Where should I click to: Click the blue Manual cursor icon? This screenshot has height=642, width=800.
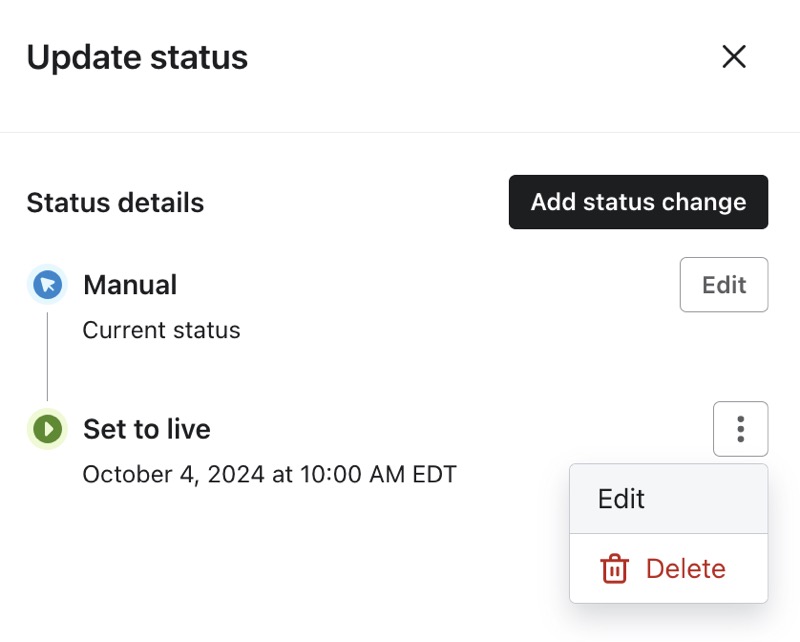click(46, 285)
